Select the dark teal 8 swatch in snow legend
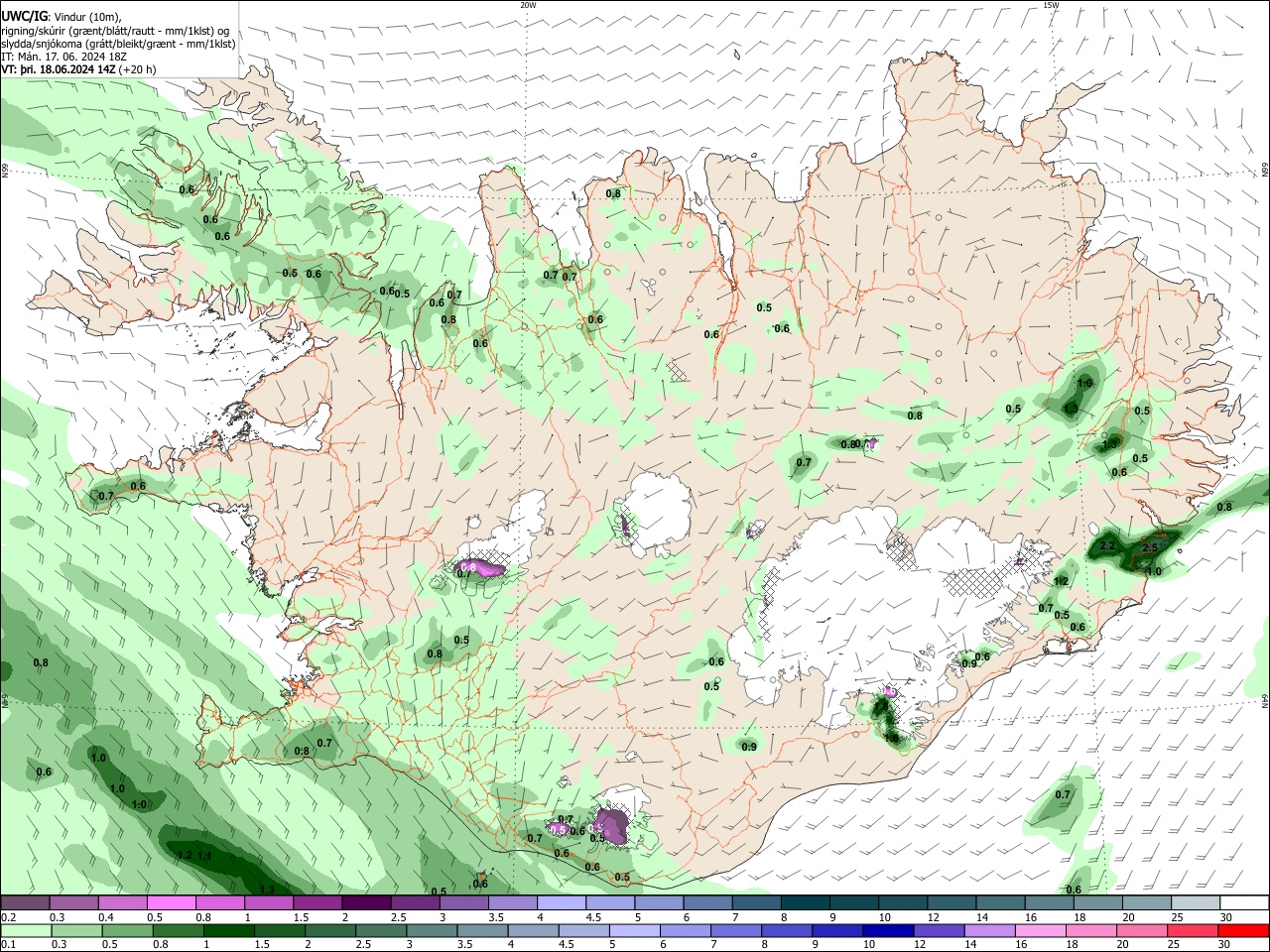 (x=804, y=903)
